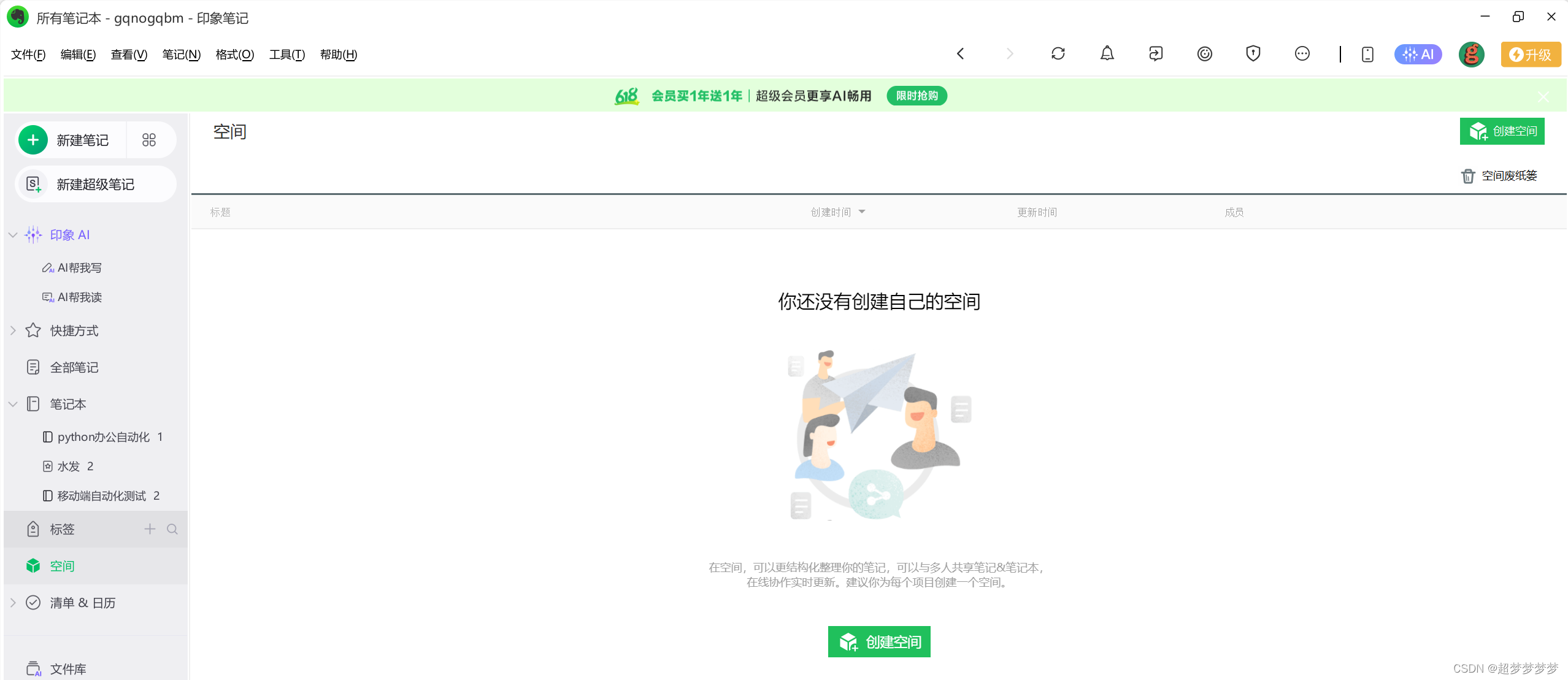This screenshot has height=680, width=1568.
Task: Expand the 快捷方式 section
Action: [x=13, y=330]
